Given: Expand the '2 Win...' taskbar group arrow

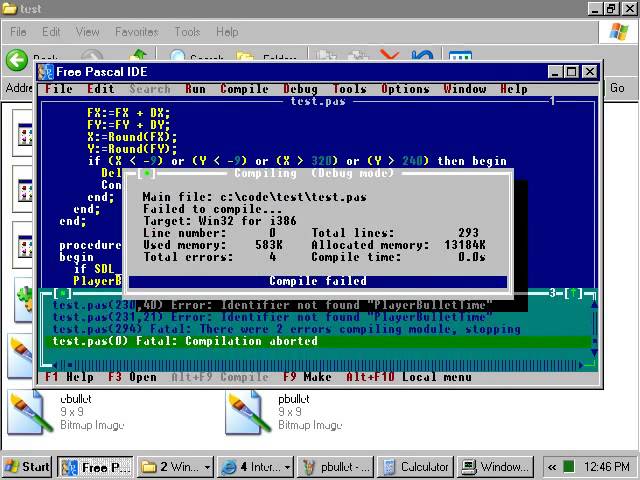Looking at the screenshot, I should 207,467.
